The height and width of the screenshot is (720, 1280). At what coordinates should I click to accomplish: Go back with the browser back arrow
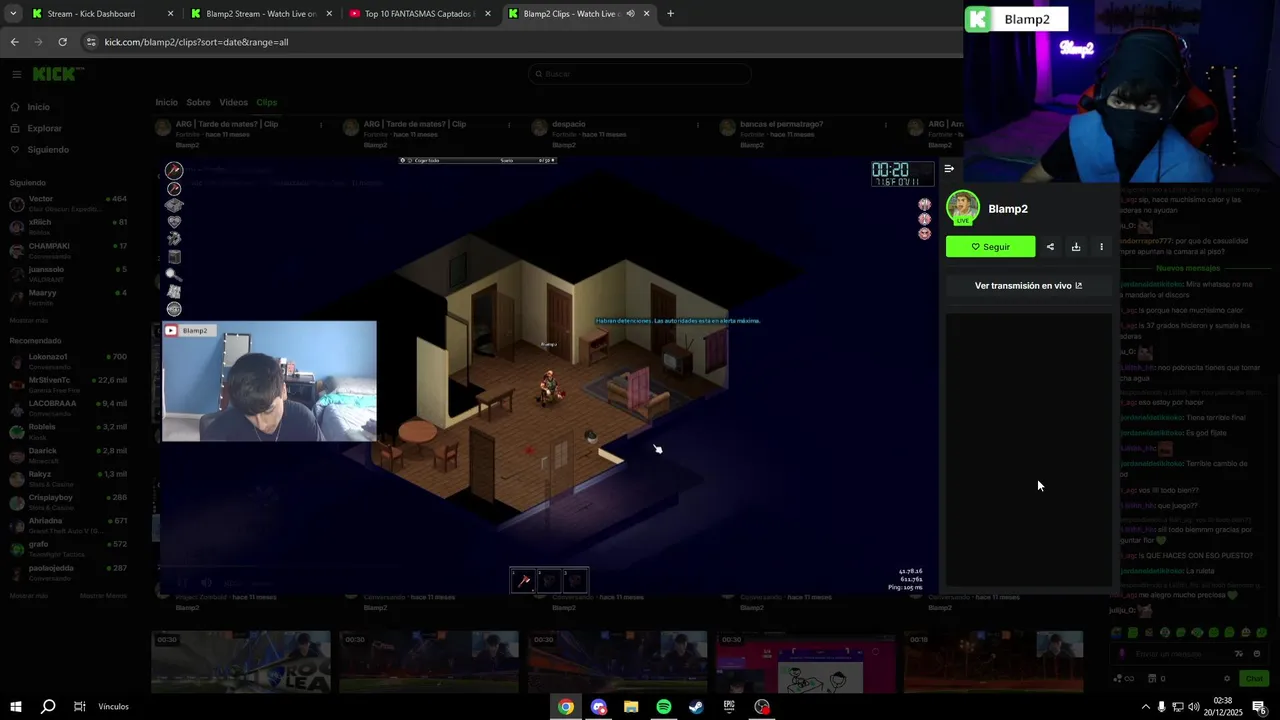[x=14, y=42]
